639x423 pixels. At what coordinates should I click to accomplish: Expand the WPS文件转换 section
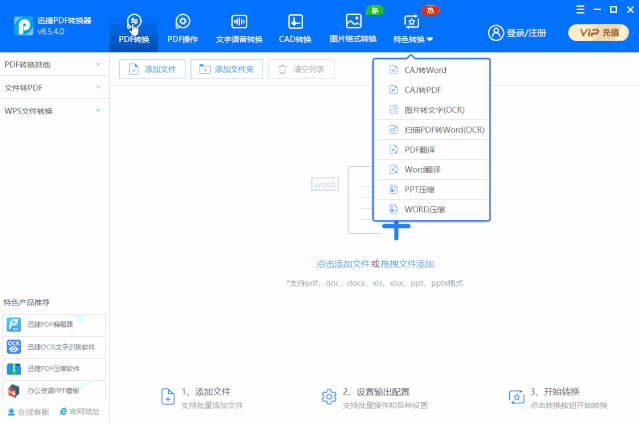pyautogui.click(x=54, y=111)
